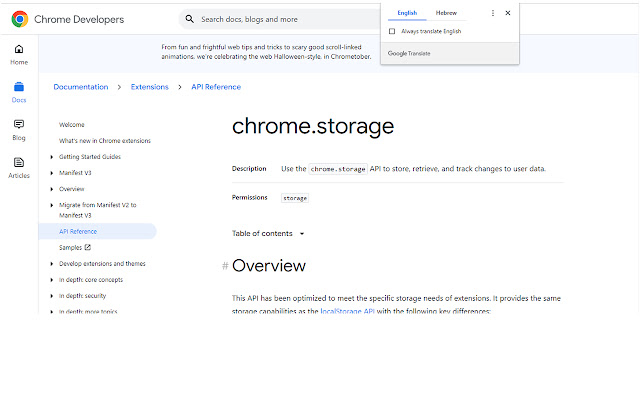Open the Articles sidebar icon
640x400 pixels.
click(x=19, y=162)
